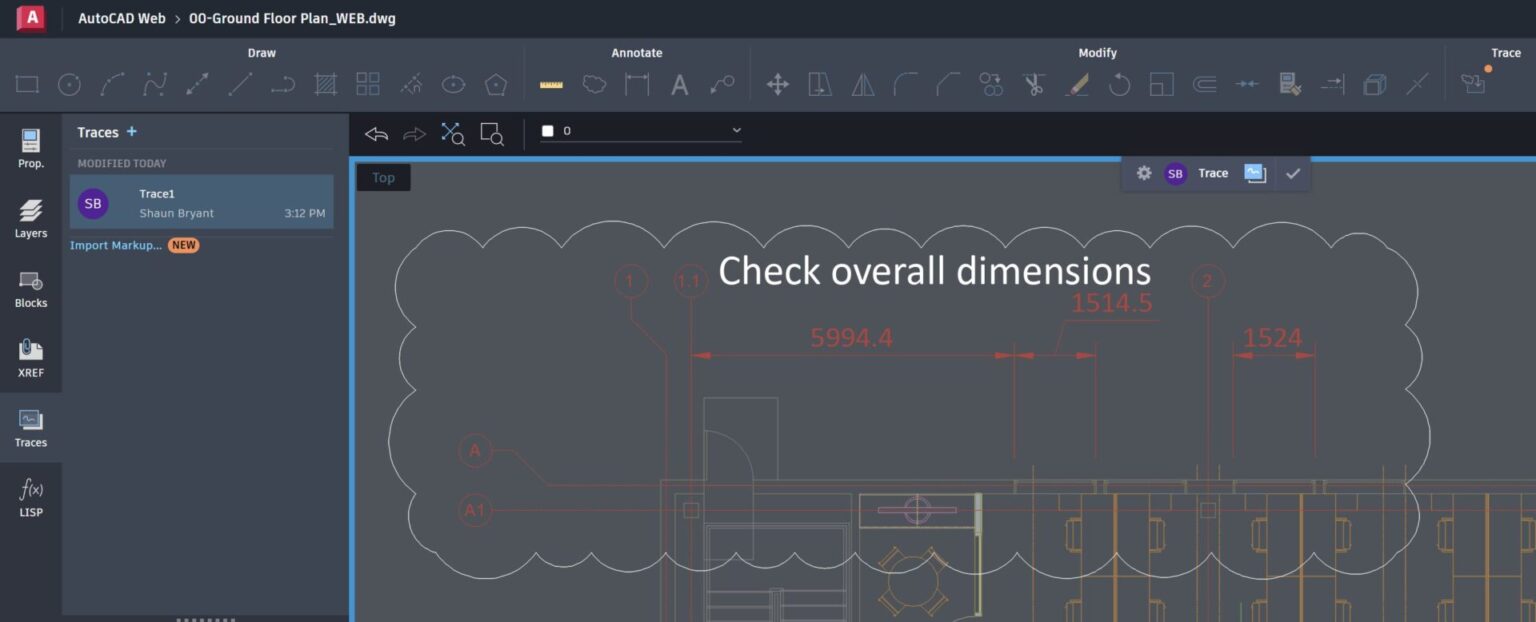Open the Trim tool in Modify panel
The image size is (1536, 622).
[1035, 84]
